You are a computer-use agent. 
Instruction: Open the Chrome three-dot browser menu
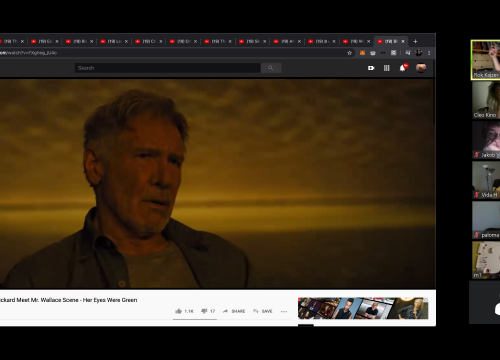coord(429,53)
